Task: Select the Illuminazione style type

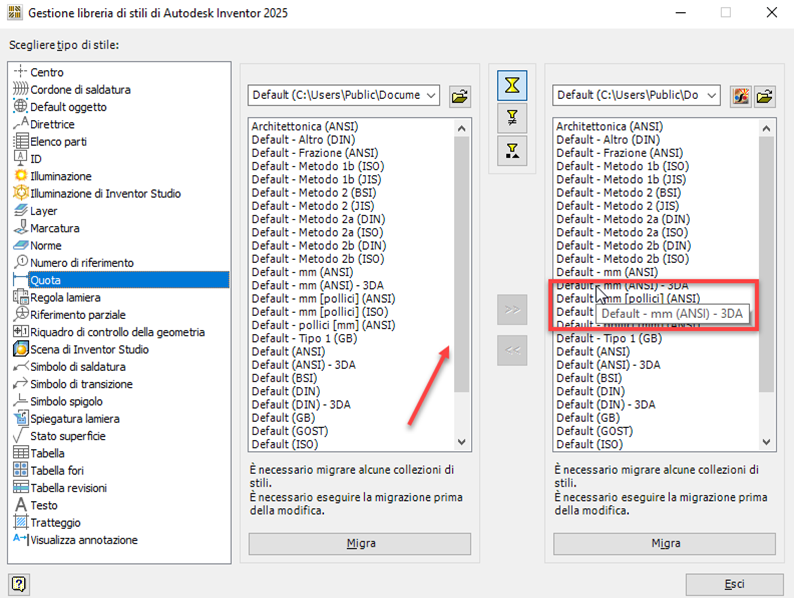Action: tap(53, 176)
